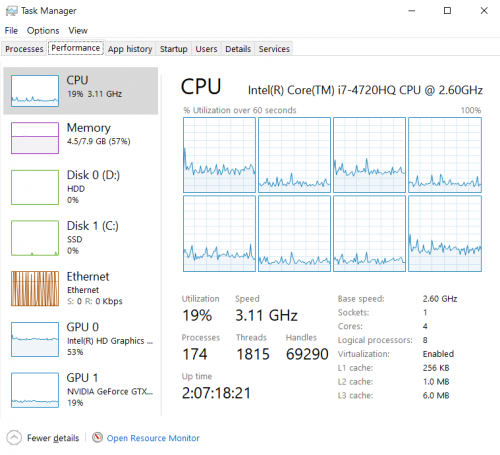Click the Resource Monitor gauge icon
Viewport: 500px width, 455px height.
pos(97,437)
